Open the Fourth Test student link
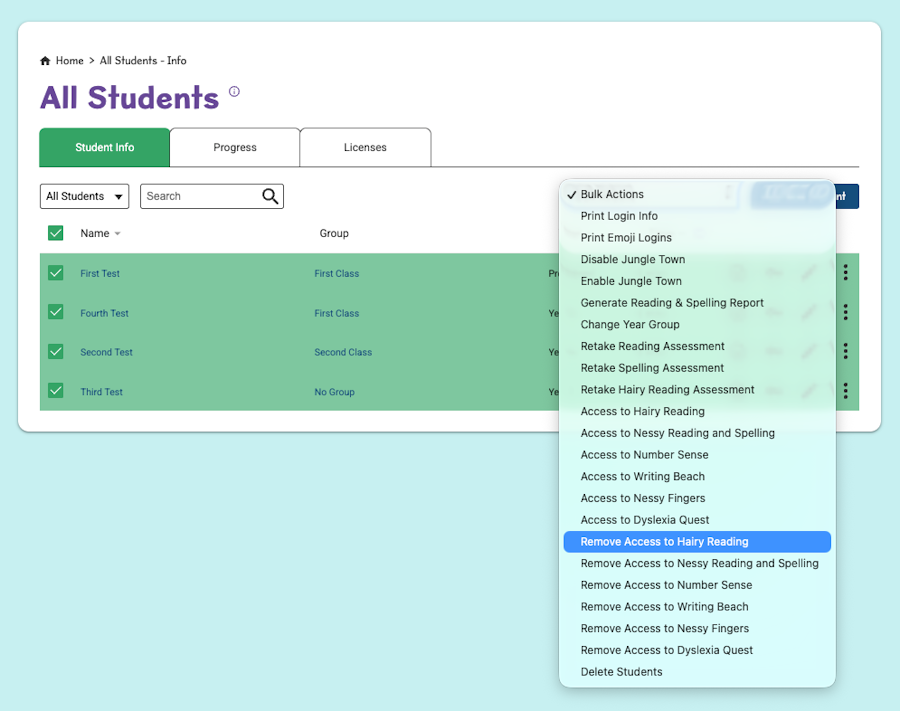This screenshot has height=711, width=900. (104, 313)
